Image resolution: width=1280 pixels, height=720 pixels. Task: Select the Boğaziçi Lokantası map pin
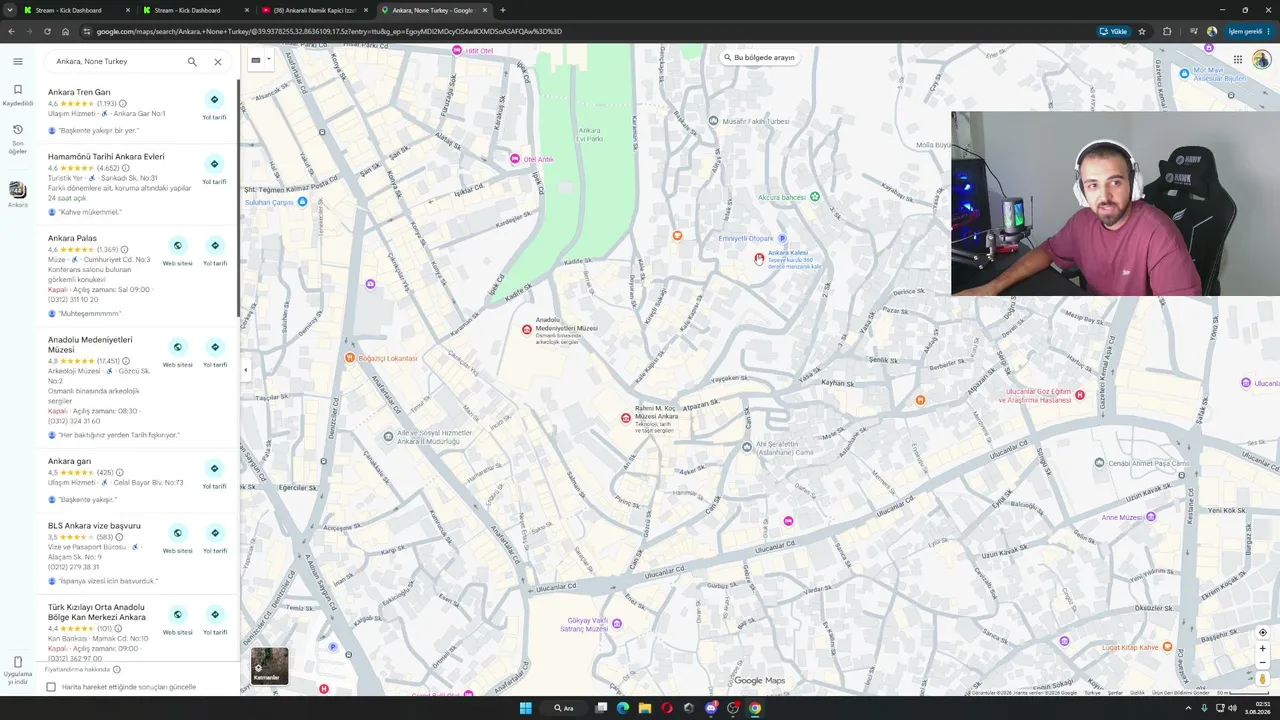tap(350, 357)
